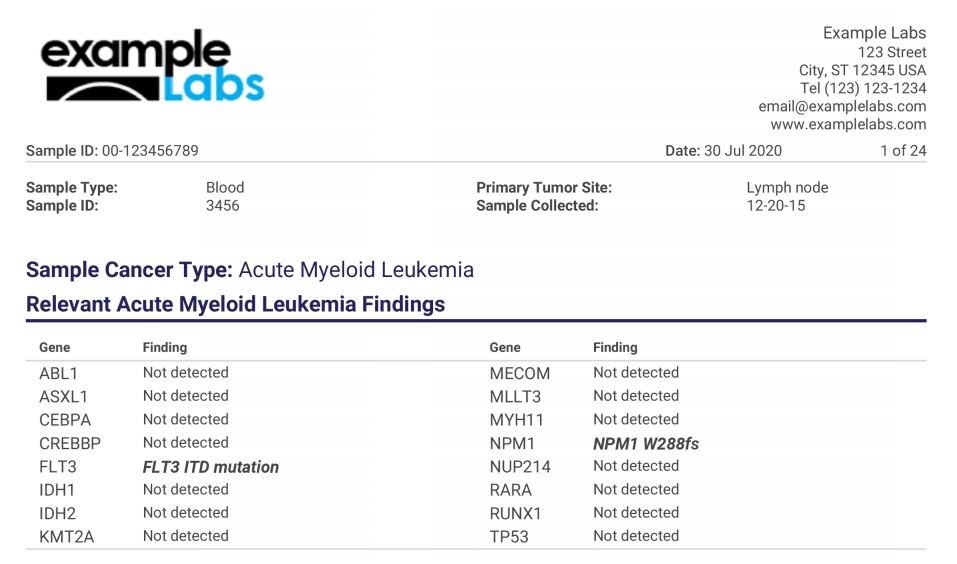Select the 12-20-15 collection date
The image size is (957, 564).
775,206
